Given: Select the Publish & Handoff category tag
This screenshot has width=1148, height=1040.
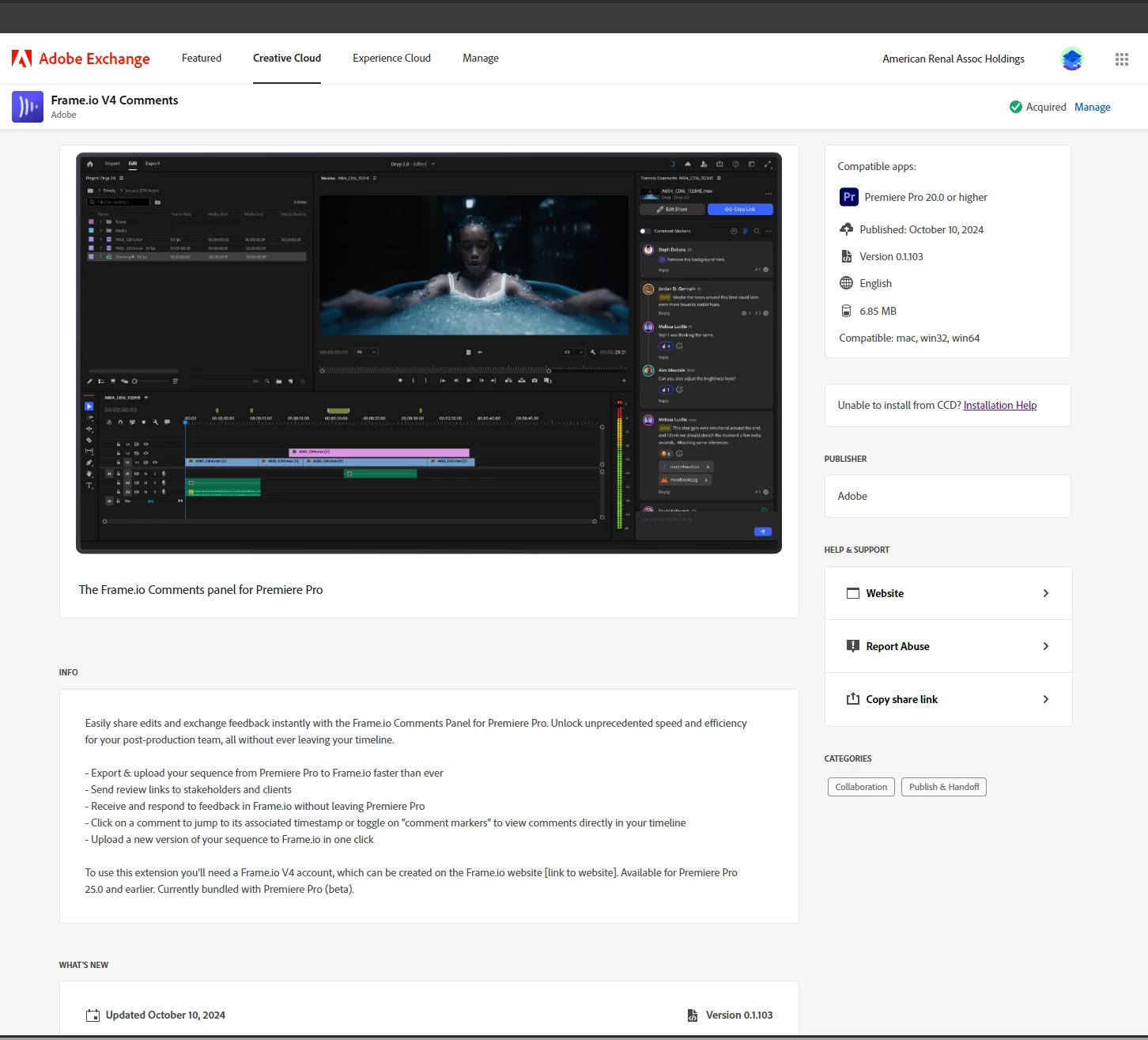Looking at the screenshot, I should [x=944, y=787].
